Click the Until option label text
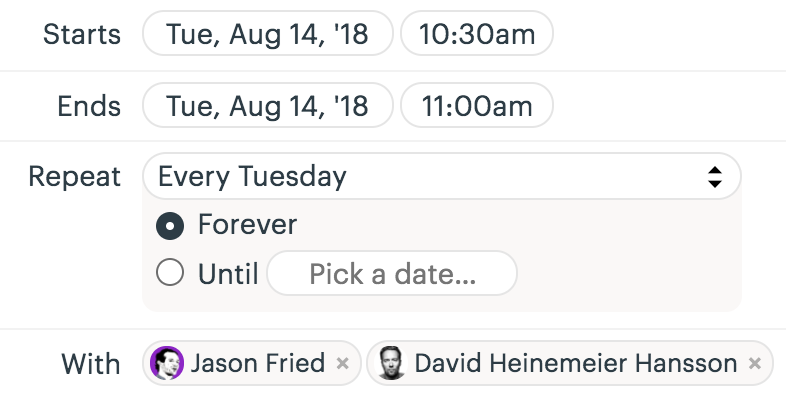 228,274
